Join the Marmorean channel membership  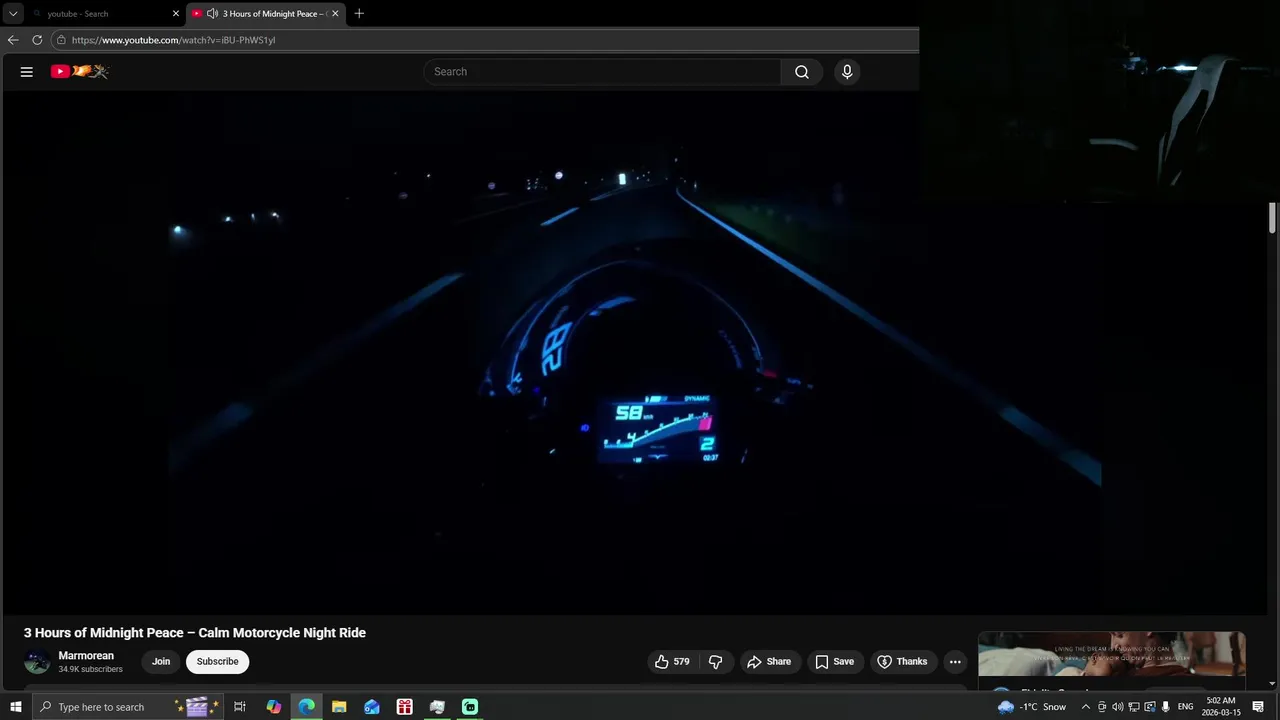[x=161, y=662]
